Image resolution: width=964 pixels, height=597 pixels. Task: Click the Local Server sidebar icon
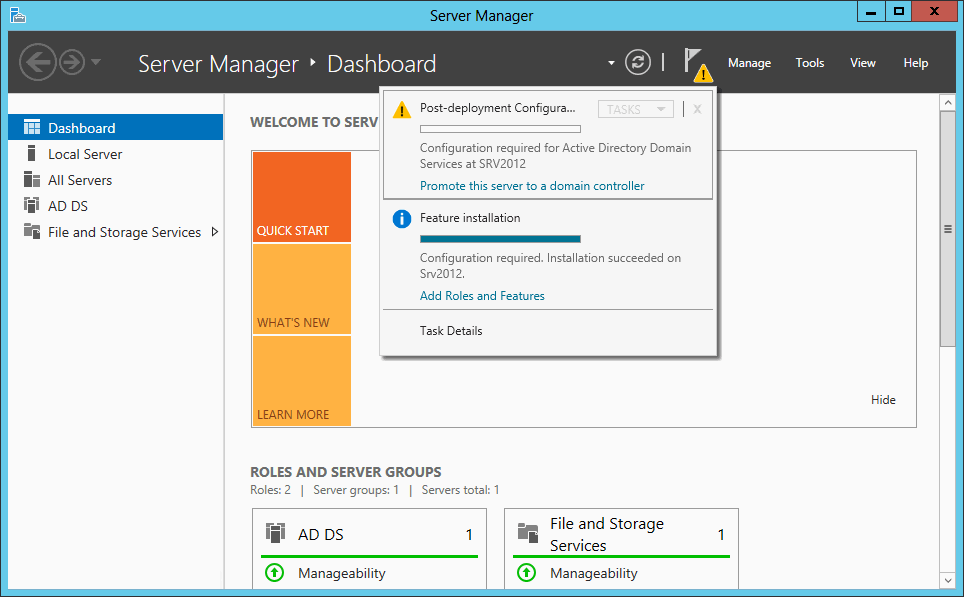point(31,153)
